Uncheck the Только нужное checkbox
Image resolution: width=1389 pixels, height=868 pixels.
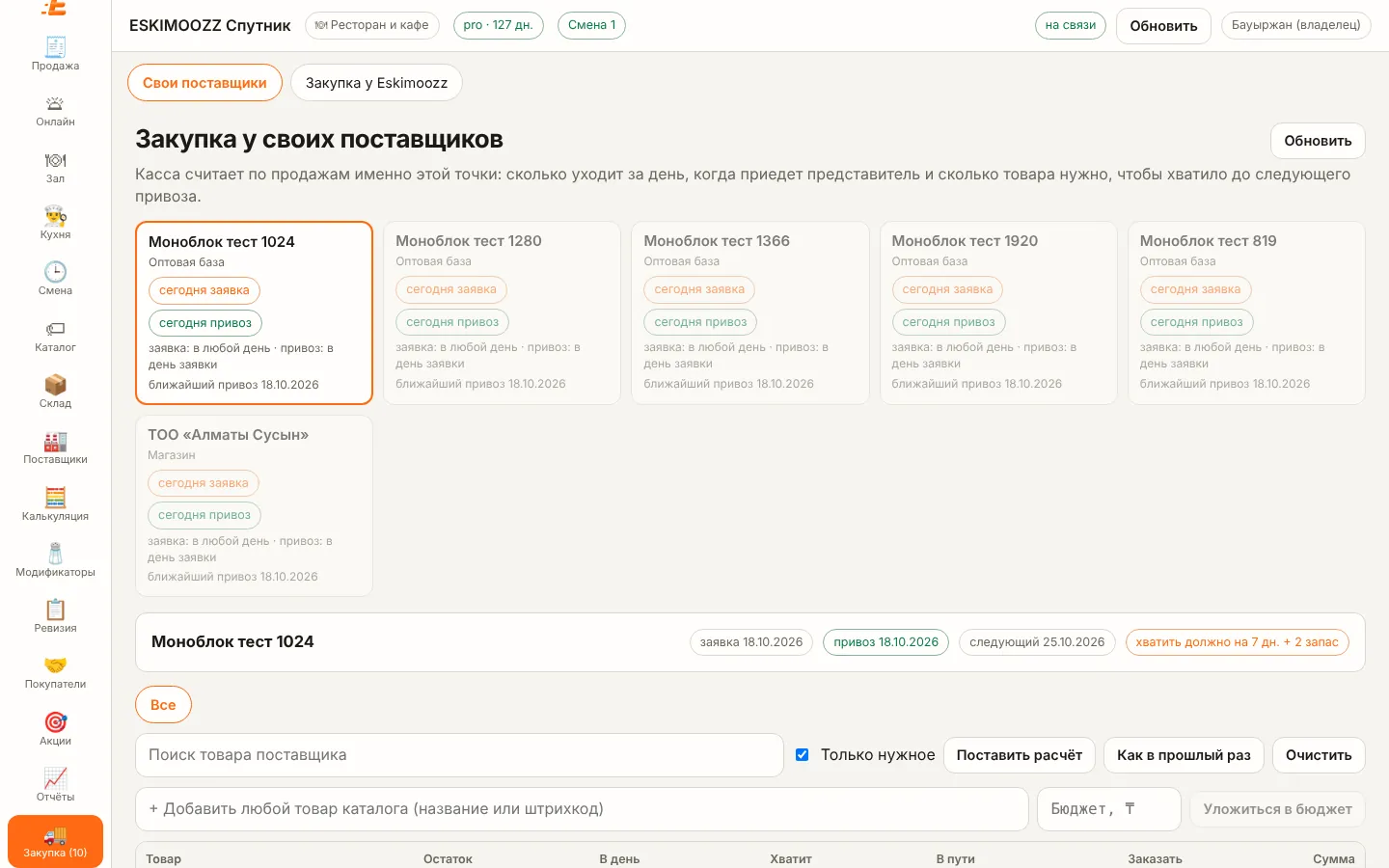(802, 754)
